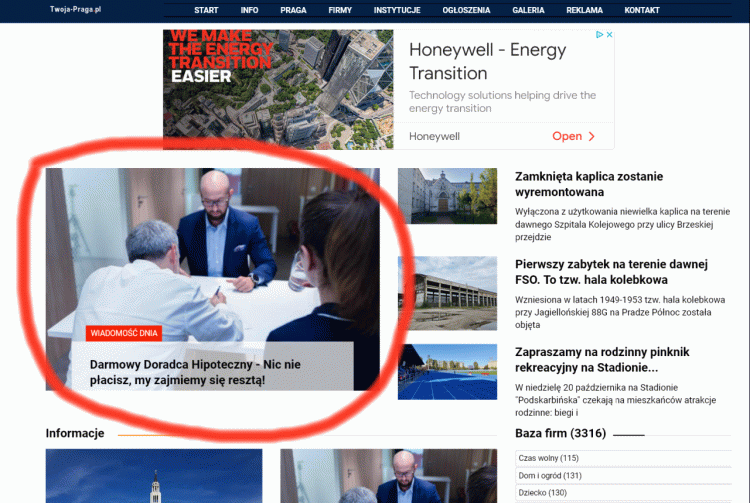Open the chapel building thumbnail
Screen dimensions: 750x503
coord(447,195)
